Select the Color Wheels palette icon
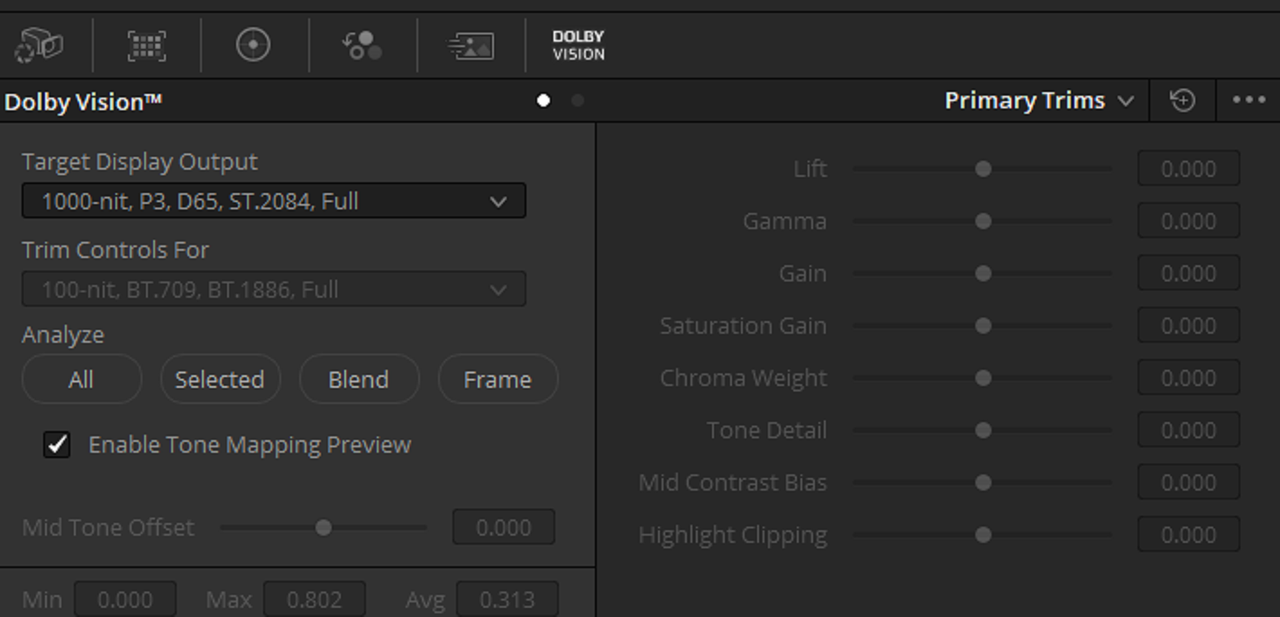The width and height of the screenshot is (1280, 617). (253, 46)
